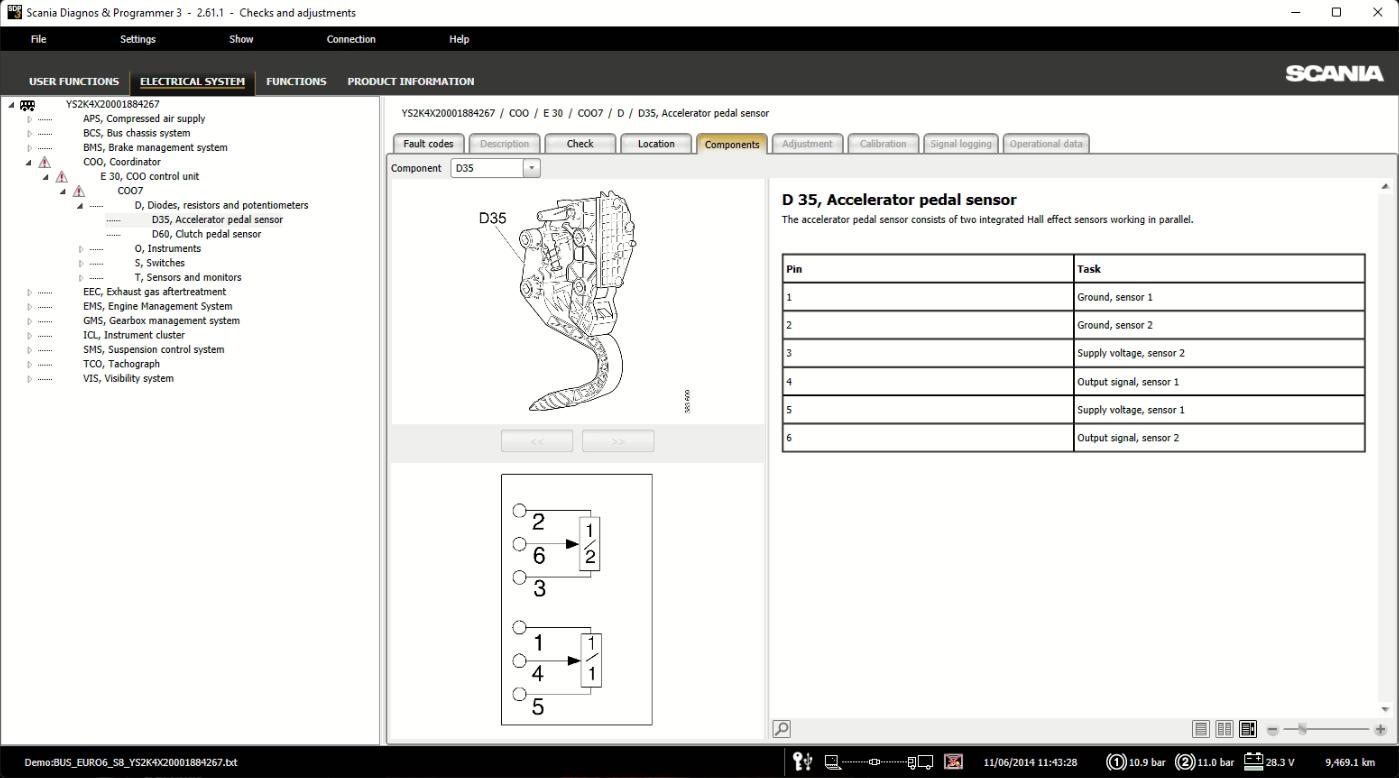Switch to FUNCTIONS section
This screenshot has width=1399, height=778.
(296, 82)
